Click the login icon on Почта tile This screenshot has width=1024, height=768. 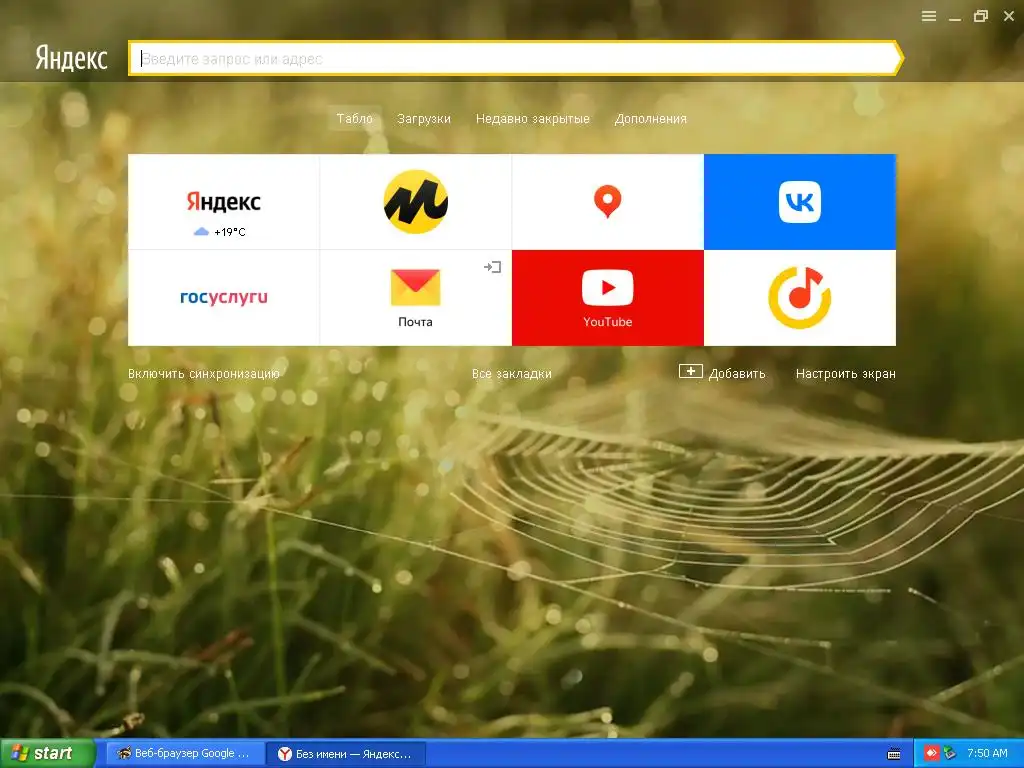[492, 266]
